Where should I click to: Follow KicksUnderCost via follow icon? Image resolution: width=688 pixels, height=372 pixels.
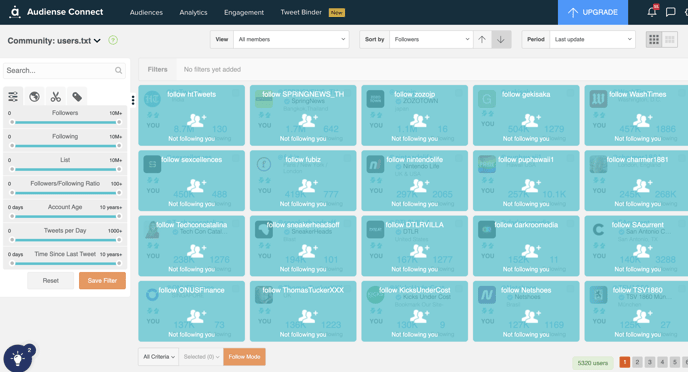[419, 316]
